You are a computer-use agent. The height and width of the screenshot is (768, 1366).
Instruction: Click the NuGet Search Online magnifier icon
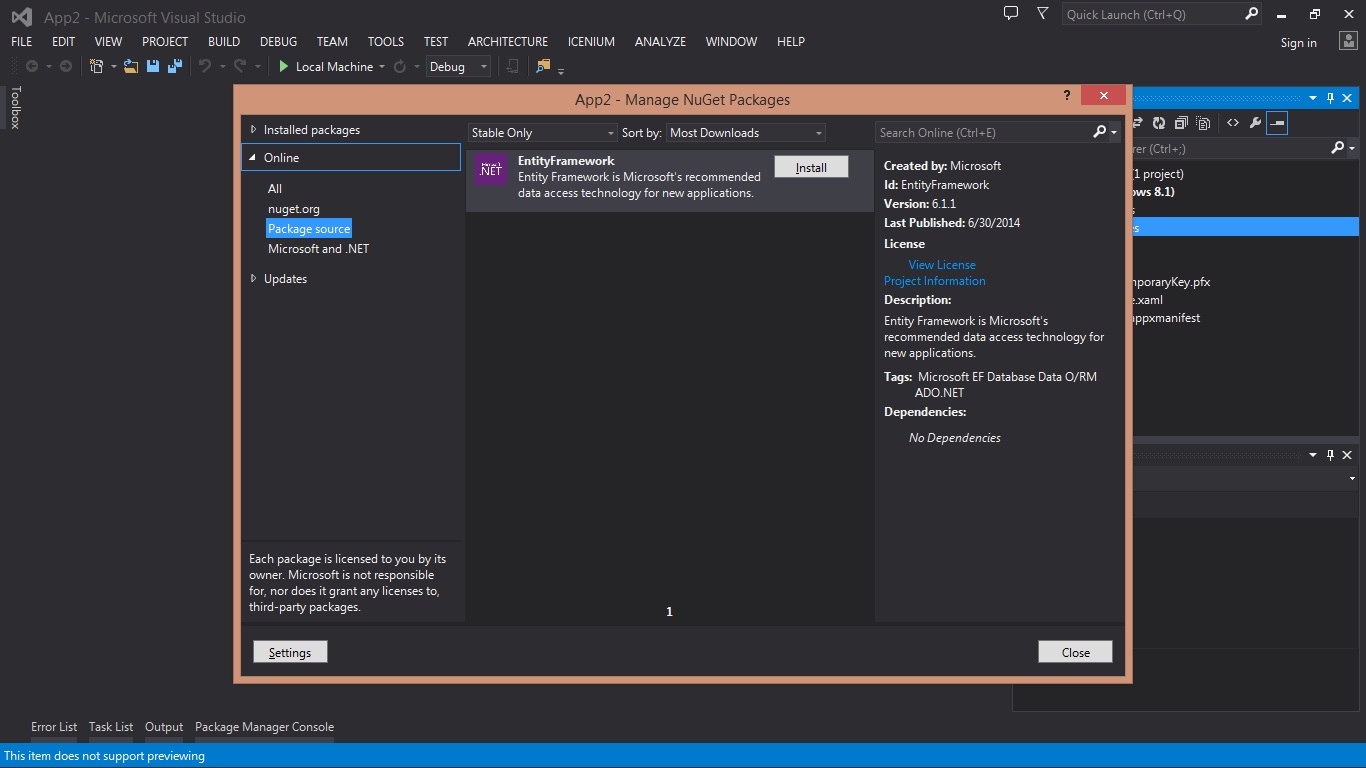(1100, 132)
